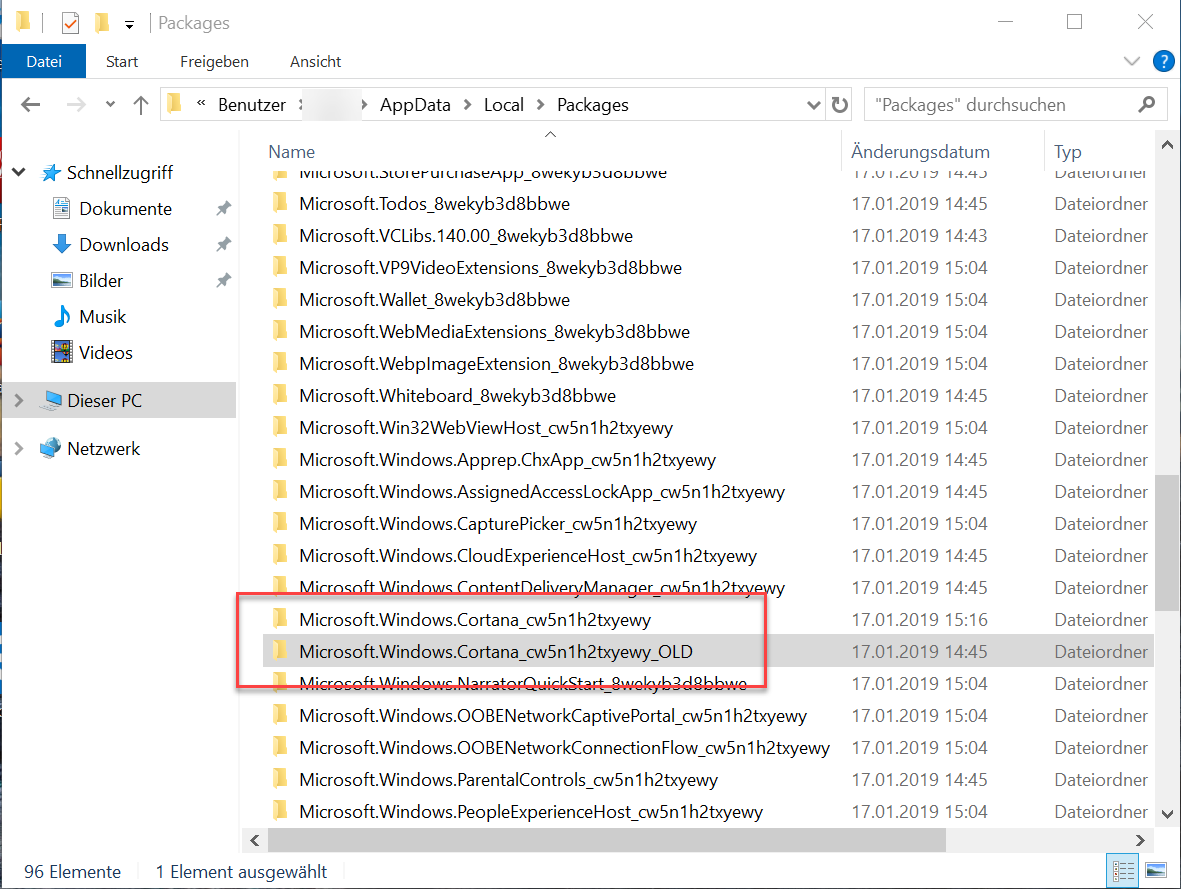Expand the Netzwerk tree node
The image size is (1181, 889).
click(19, 449)
